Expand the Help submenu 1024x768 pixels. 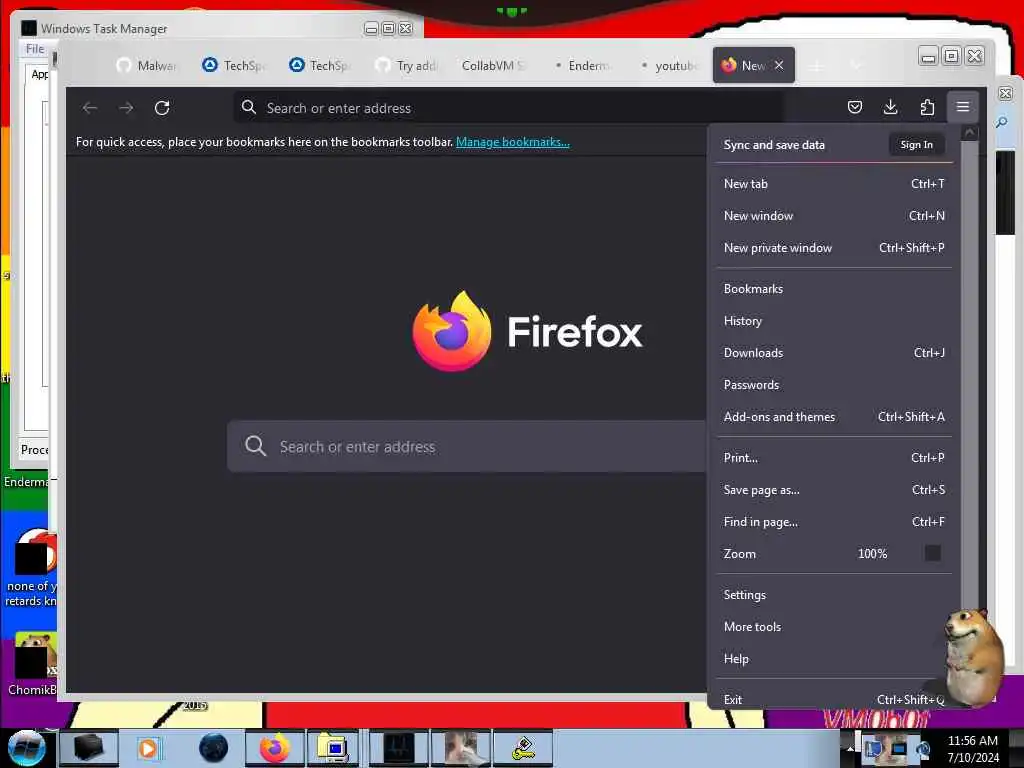834,659
